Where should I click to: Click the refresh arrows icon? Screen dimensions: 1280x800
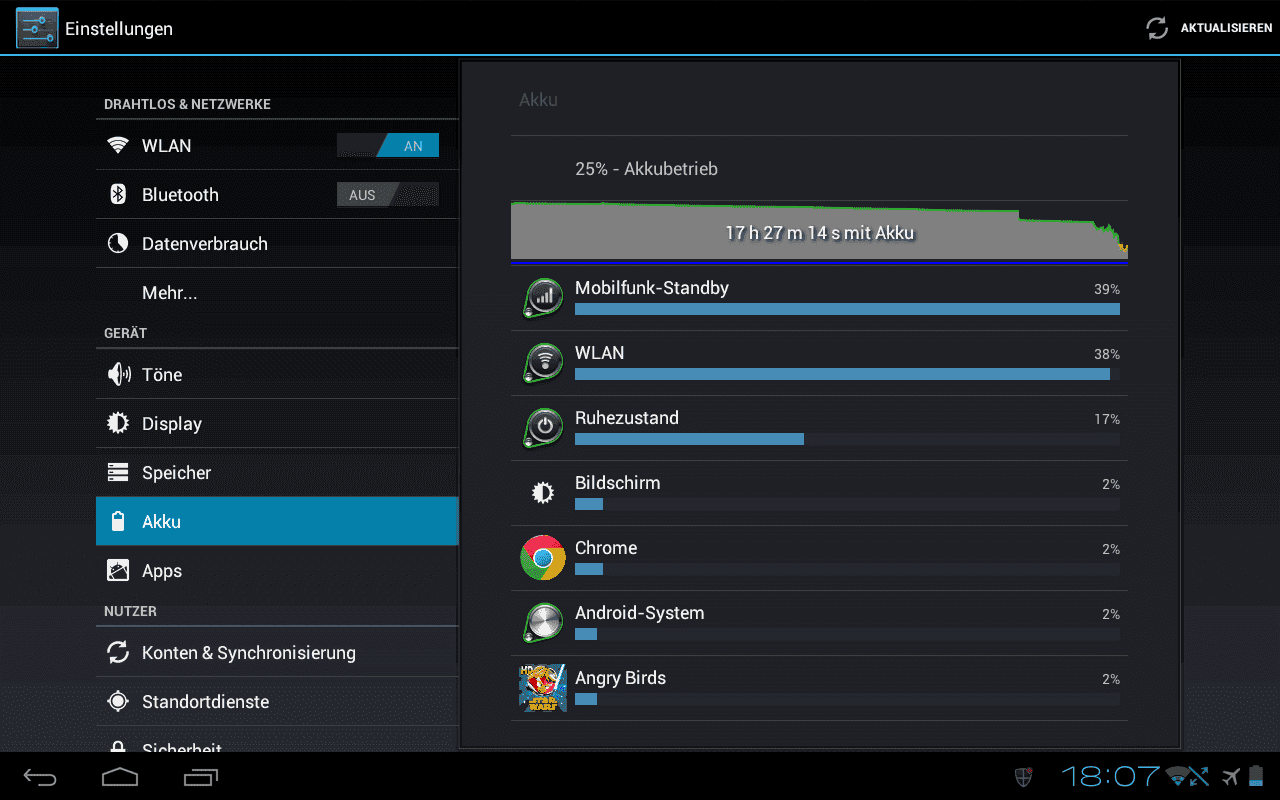pos(1157,28)
